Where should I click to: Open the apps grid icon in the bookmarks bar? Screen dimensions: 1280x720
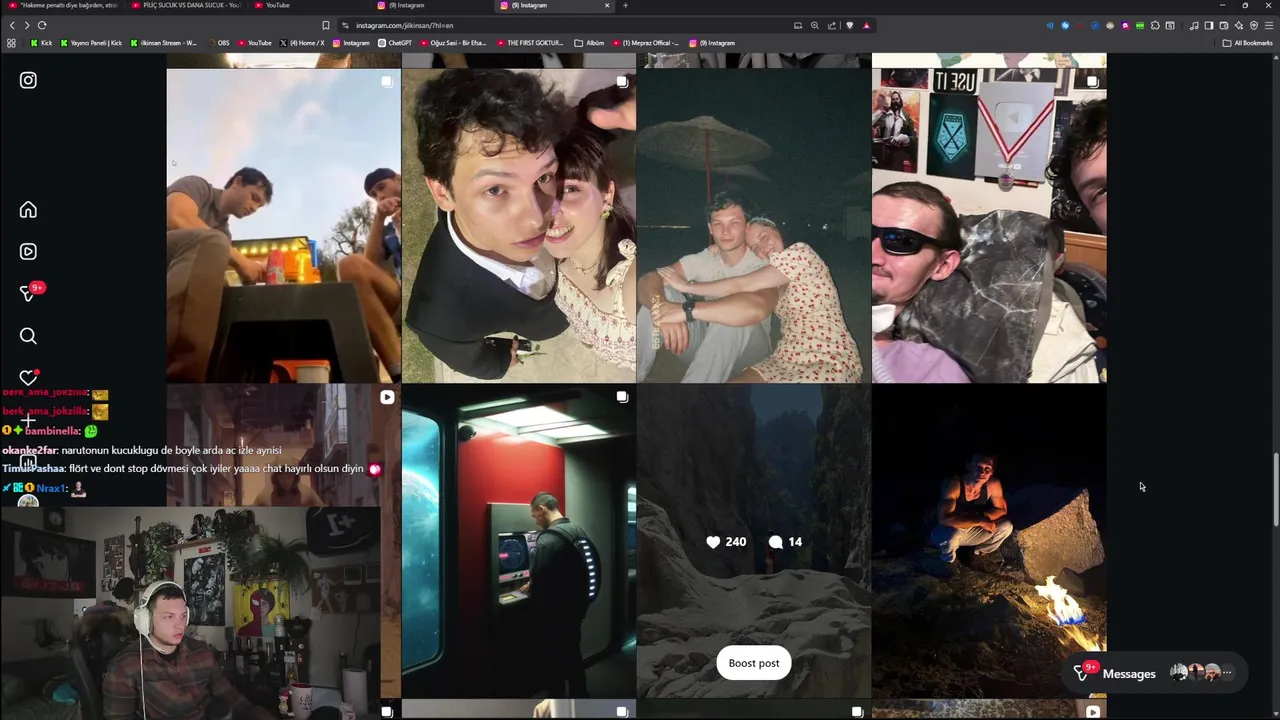click(11, 43)
